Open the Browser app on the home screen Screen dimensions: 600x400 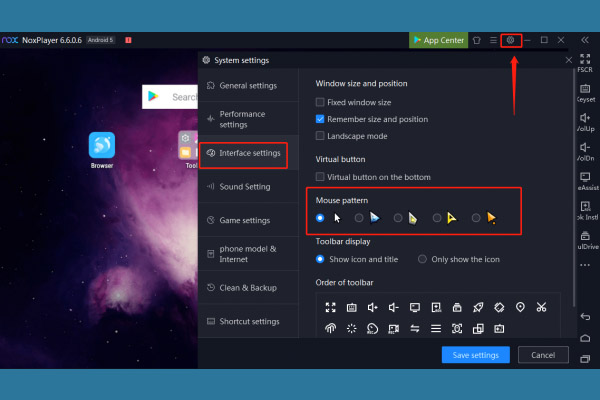tap(102, 150)
